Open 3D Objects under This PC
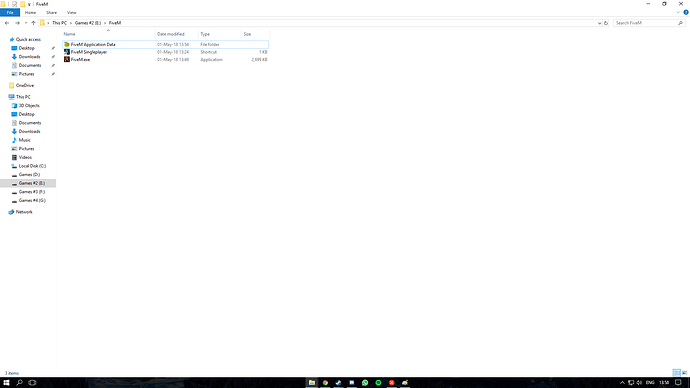 (29, 106)
